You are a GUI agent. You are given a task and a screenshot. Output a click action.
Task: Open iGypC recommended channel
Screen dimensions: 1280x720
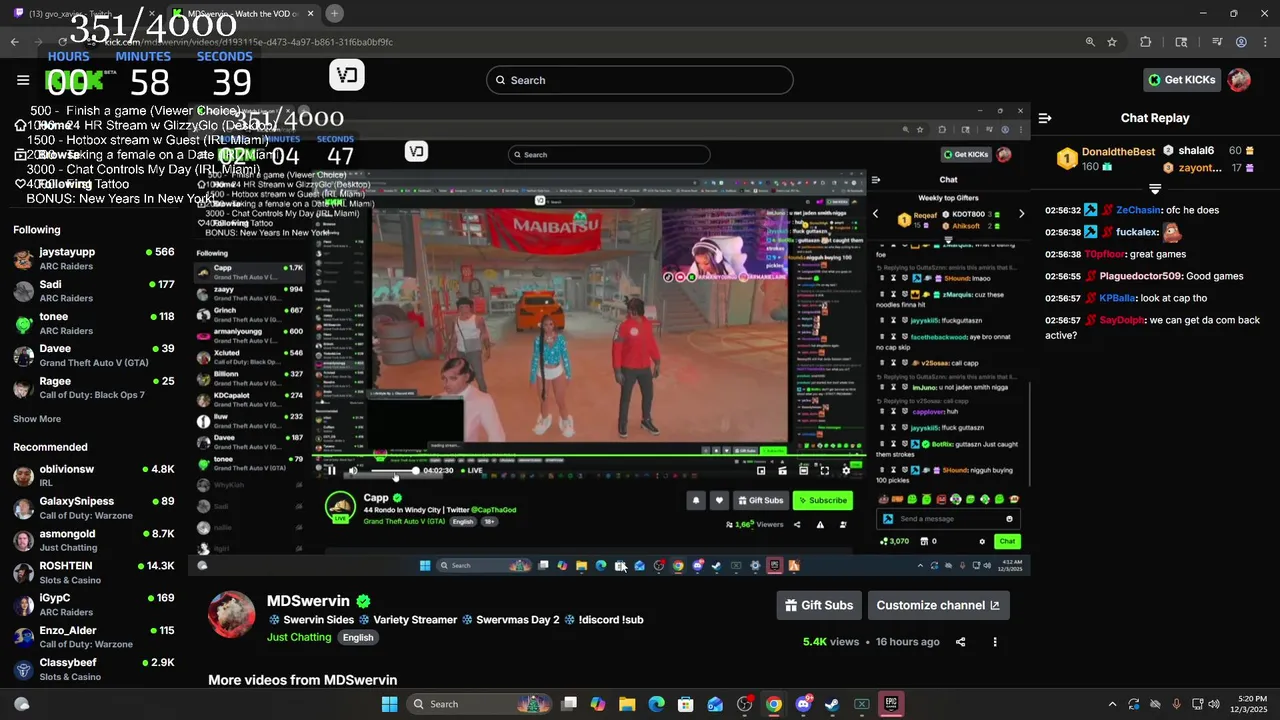[x=94, y=604]
